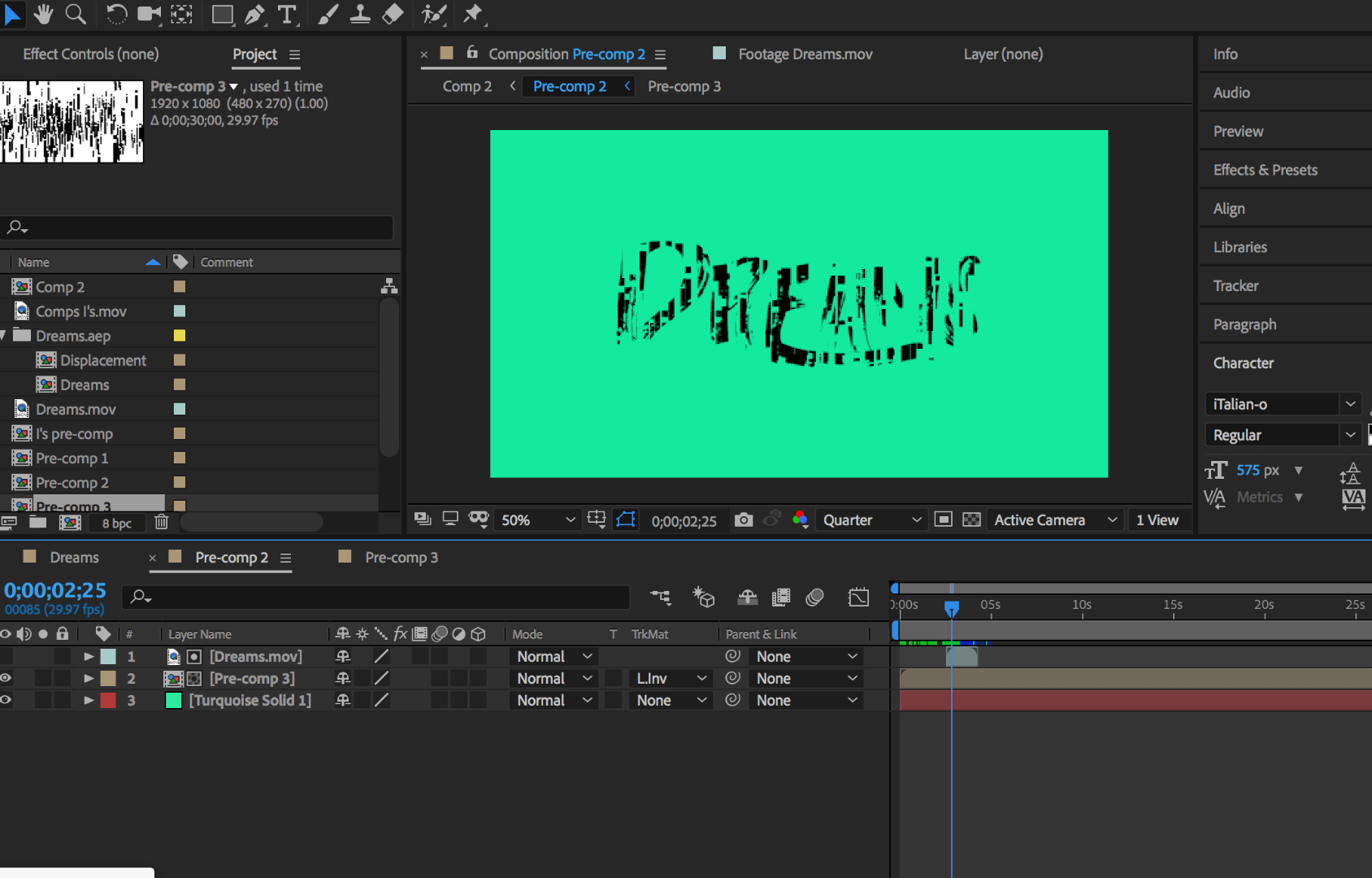Toggle visibility of Turquoise Solid 1 layer
The image size is (1372, 878).
click(7, 700)
